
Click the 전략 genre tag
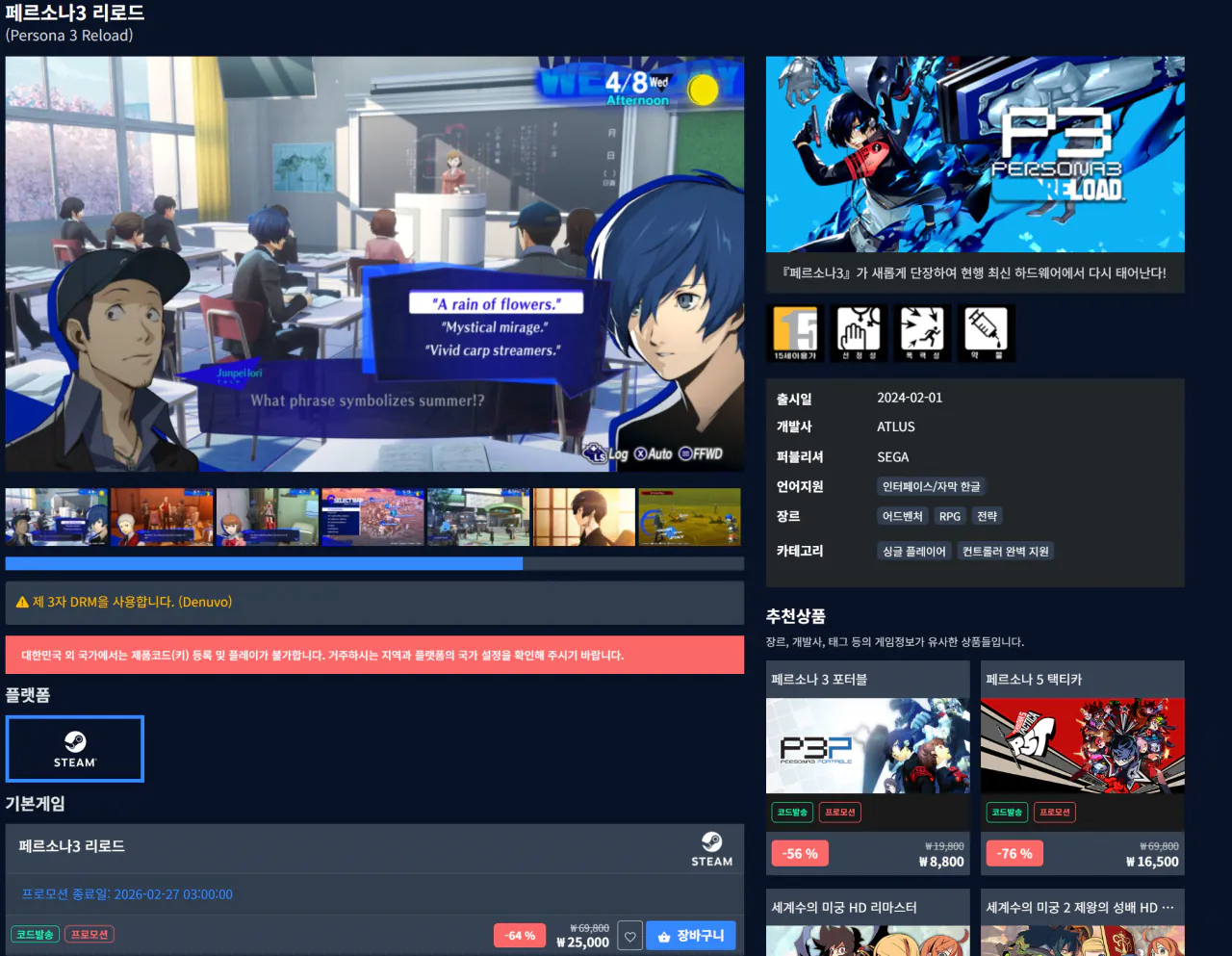point(988,516)
